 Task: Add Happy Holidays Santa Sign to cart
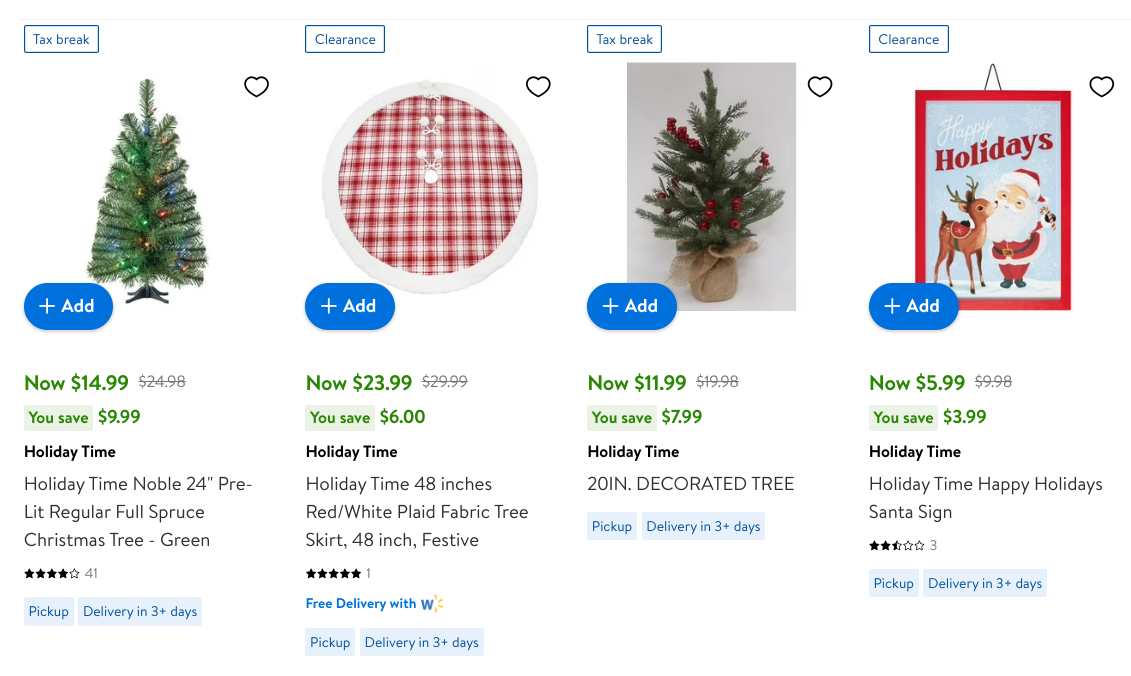point(914,306)
